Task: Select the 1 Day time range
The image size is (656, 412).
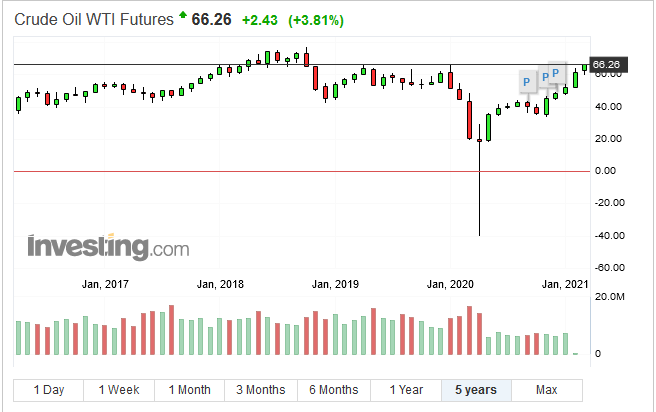Action: 49,389
